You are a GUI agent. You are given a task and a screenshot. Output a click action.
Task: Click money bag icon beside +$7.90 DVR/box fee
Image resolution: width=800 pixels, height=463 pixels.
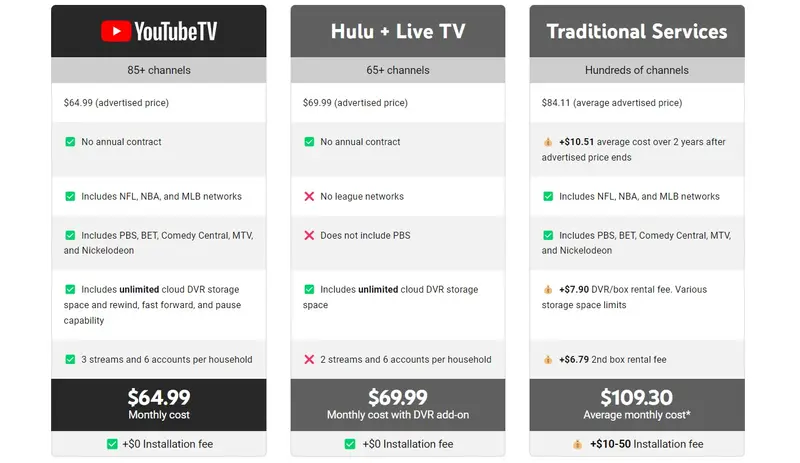(x=547, y=290)
